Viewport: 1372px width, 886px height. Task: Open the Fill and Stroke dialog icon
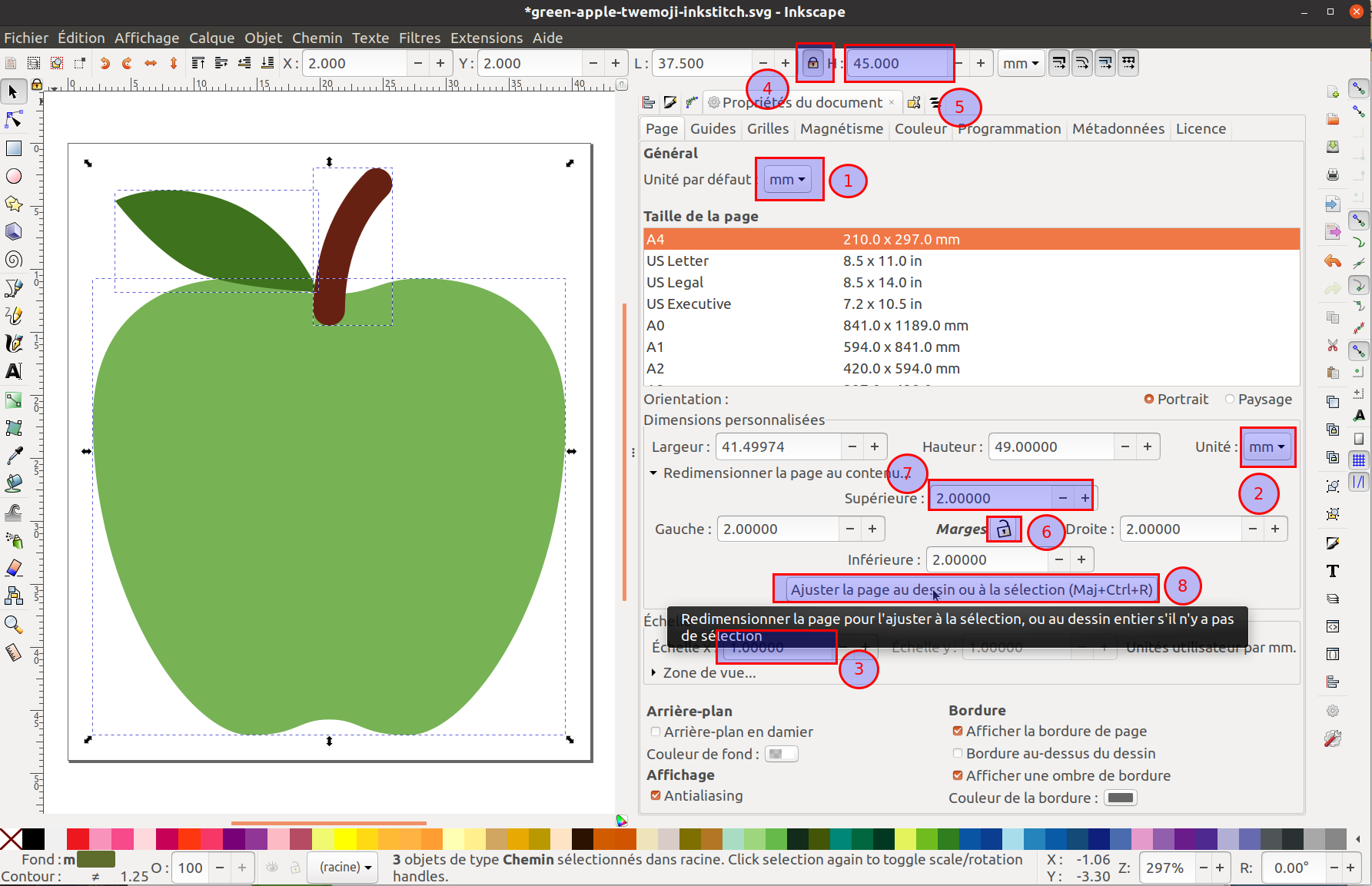pyautogui.click(x=1333, y=543)
